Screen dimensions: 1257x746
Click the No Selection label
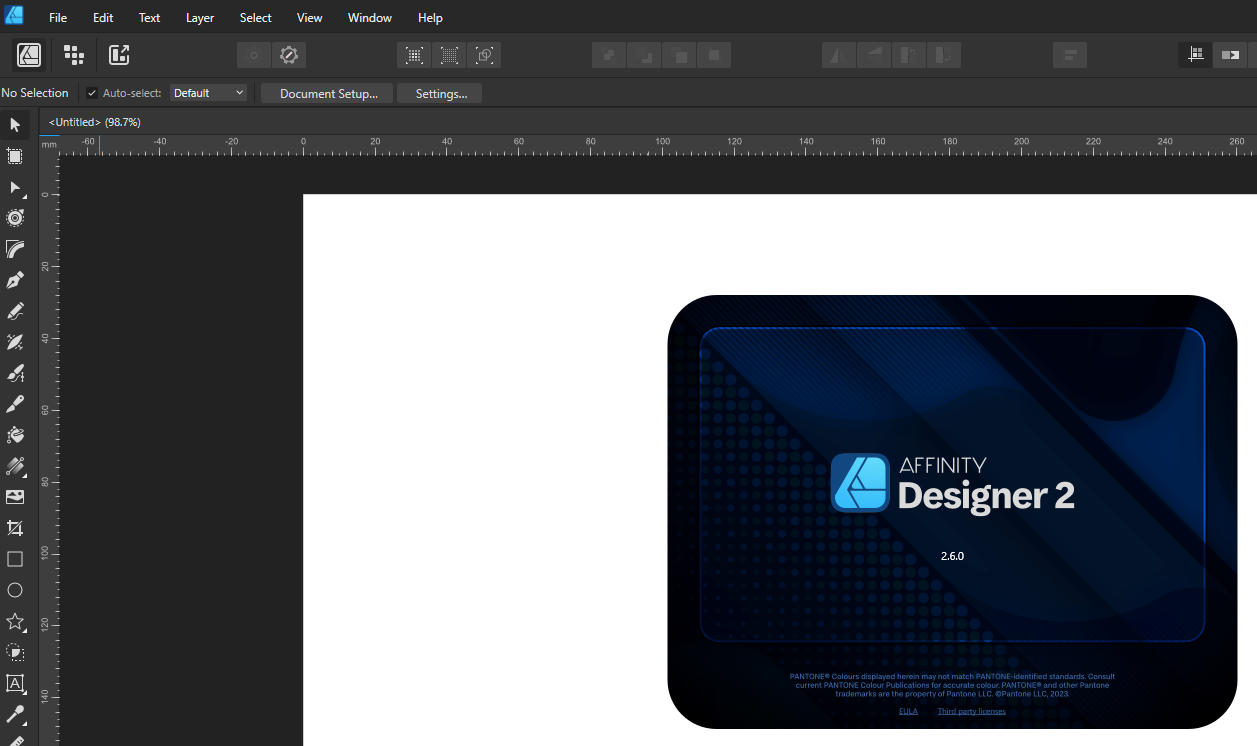coord(35,93)
